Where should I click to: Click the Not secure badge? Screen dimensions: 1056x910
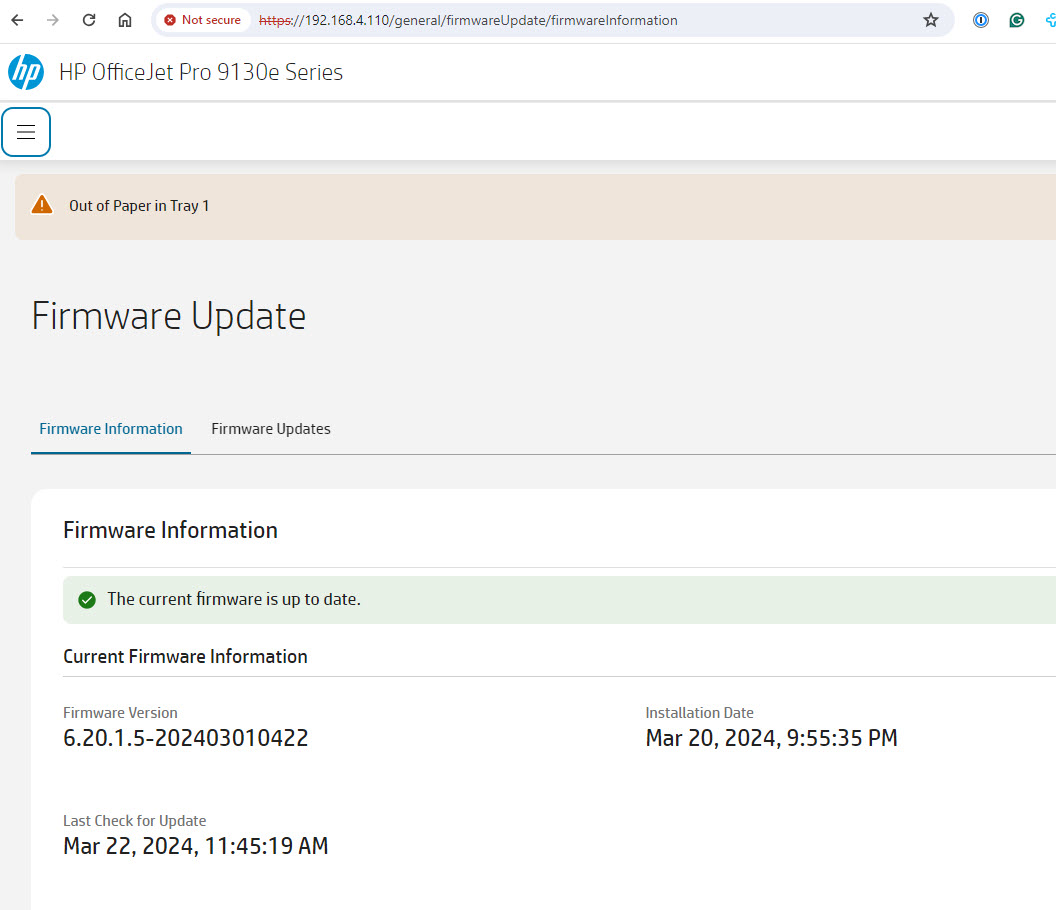tap(203, 20)
